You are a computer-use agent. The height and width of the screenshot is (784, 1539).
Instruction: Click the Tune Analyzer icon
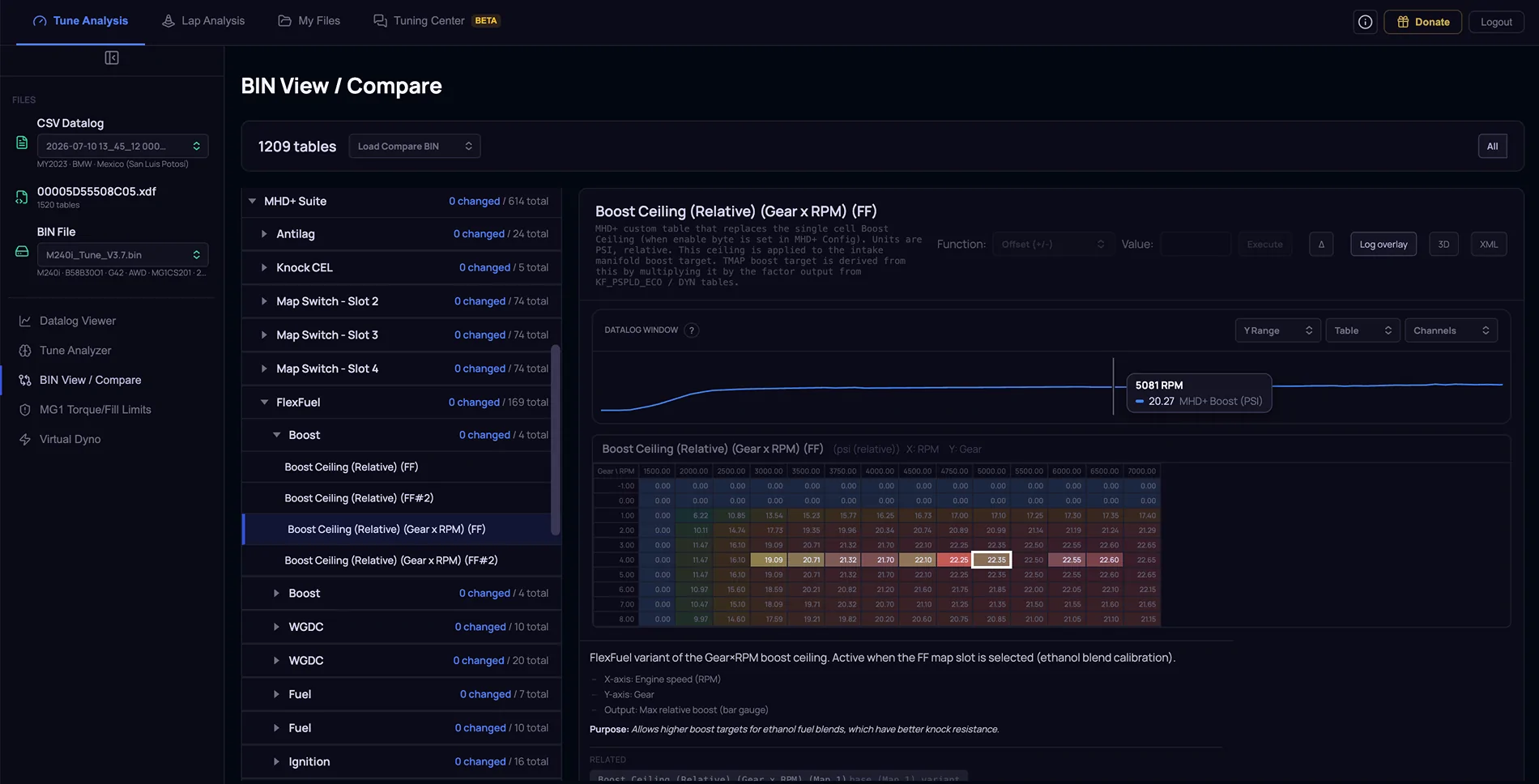pyautogui.click(x=25, y=351)
